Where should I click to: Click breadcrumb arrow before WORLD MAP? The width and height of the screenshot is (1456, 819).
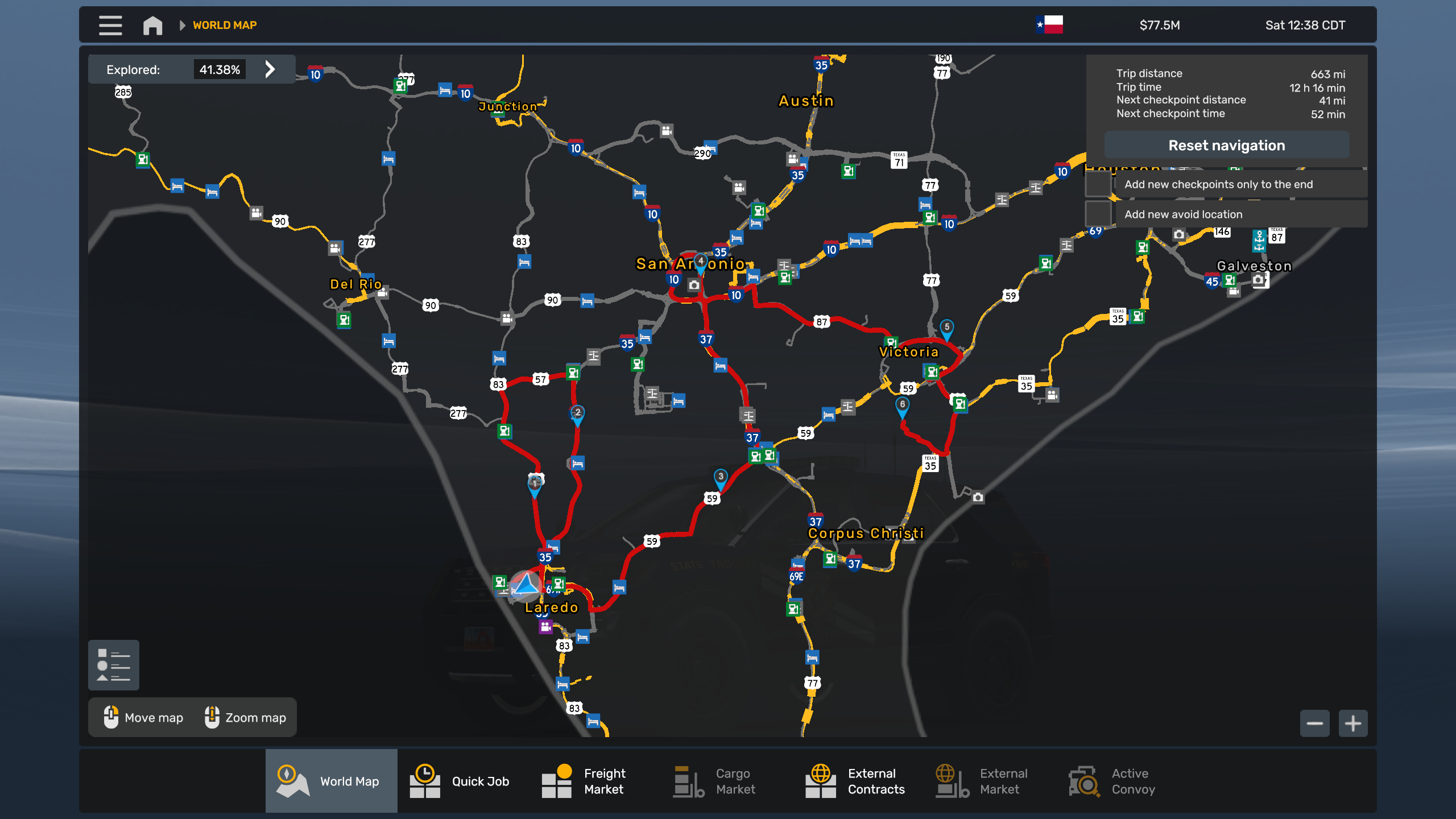point(182,25)
